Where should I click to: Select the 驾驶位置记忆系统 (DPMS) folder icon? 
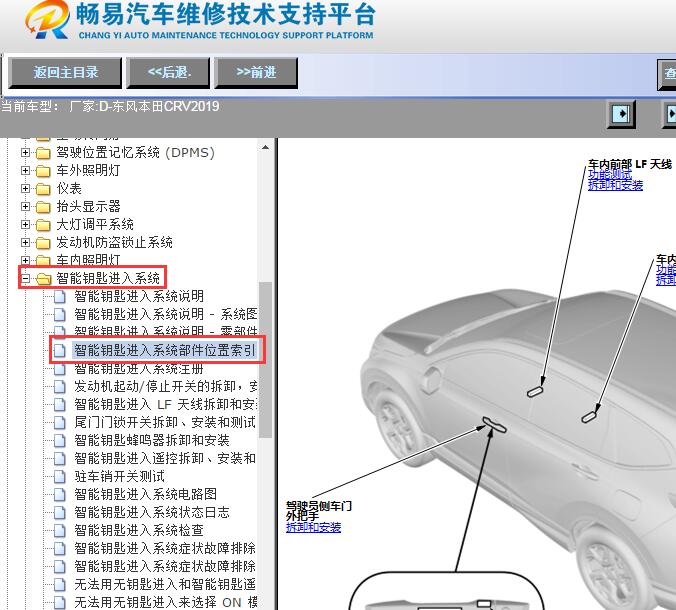coord(43,153)
